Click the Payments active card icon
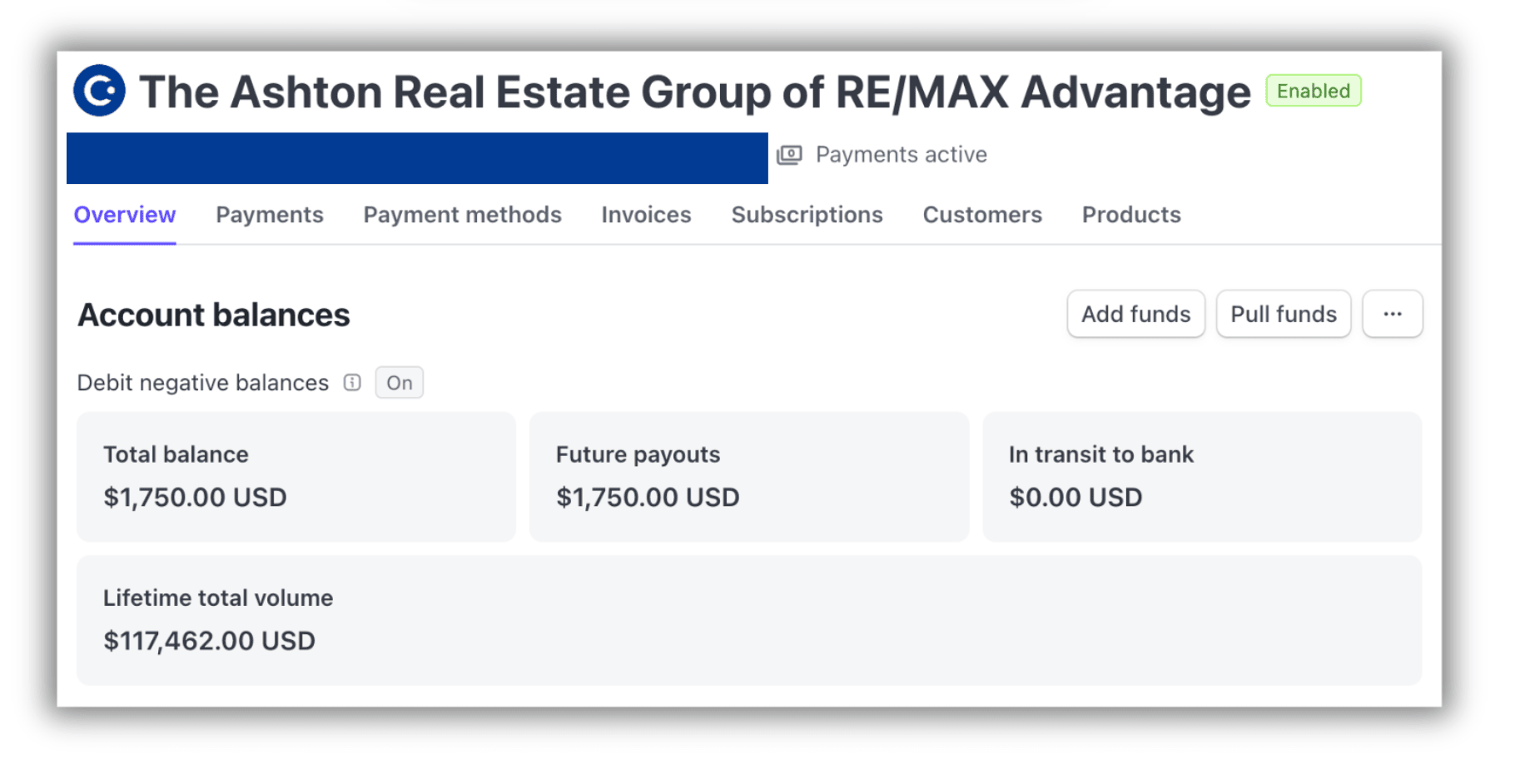Image resolution: width=1525 pixels, height=784 pixels. point(789,155)
